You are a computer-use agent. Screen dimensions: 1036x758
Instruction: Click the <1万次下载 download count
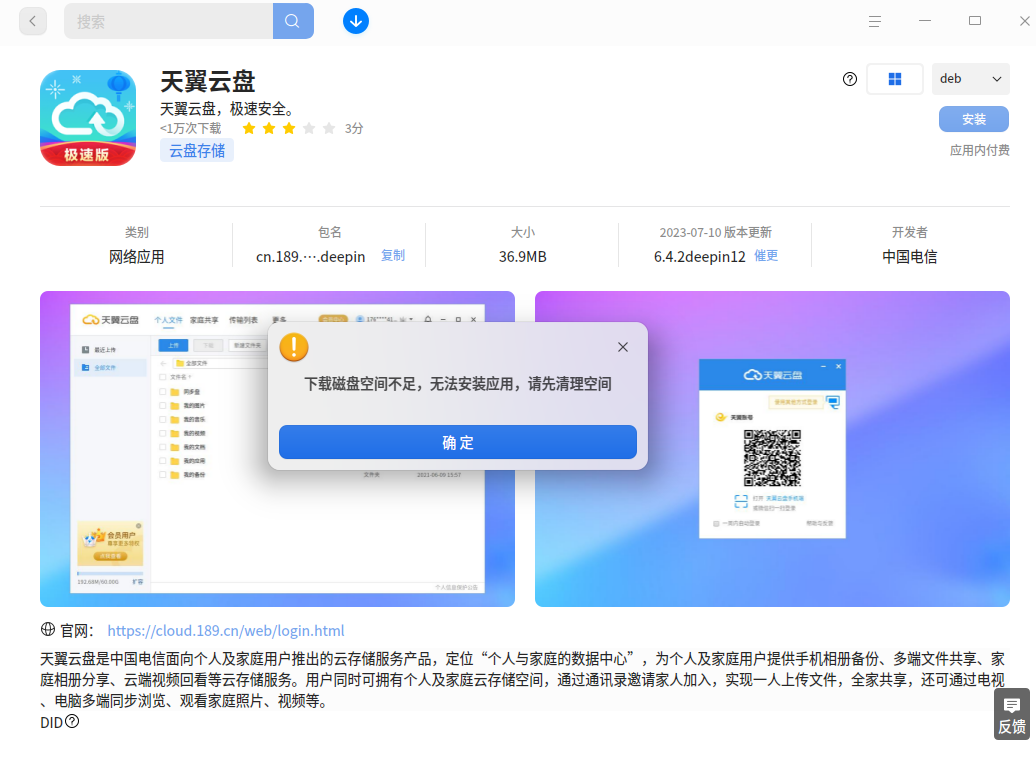pyautogui.click(x=190, y=128)
